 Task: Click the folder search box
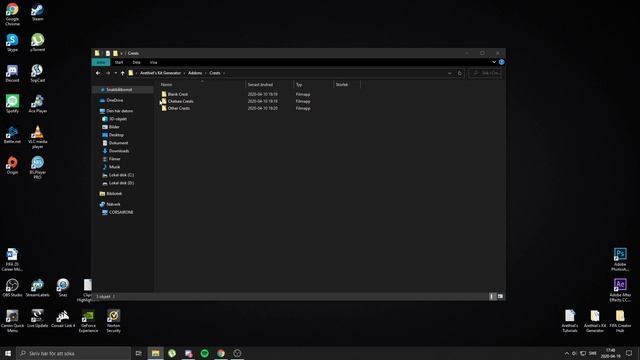[x=485, y=73]
